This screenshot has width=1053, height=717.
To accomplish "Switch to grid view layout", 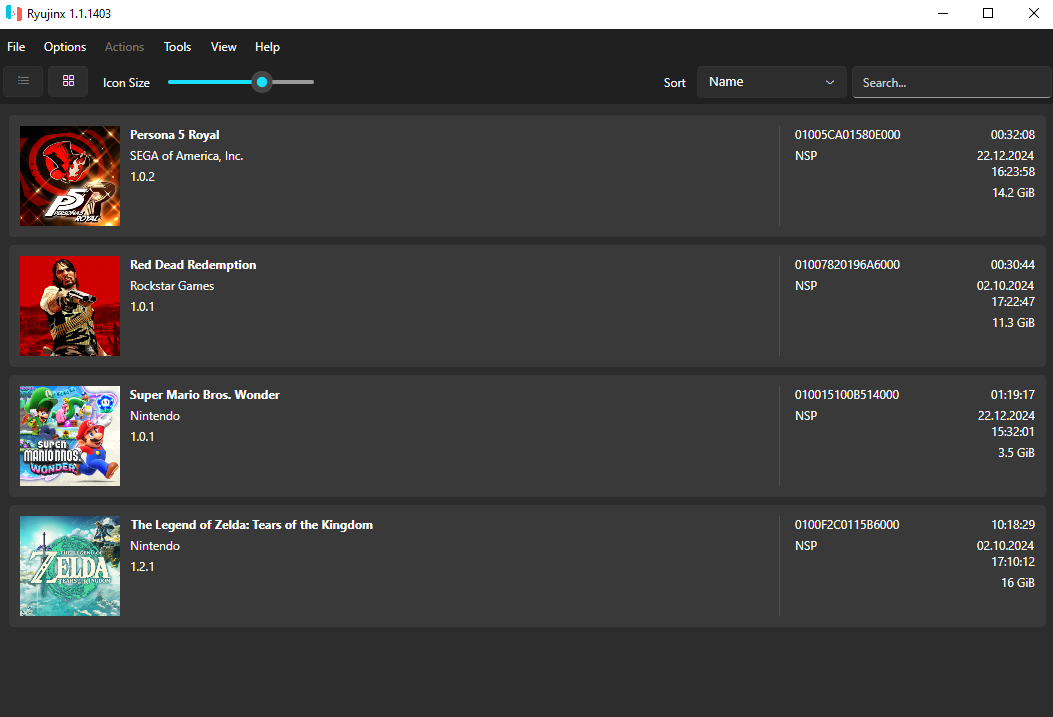I will [68, 81].
